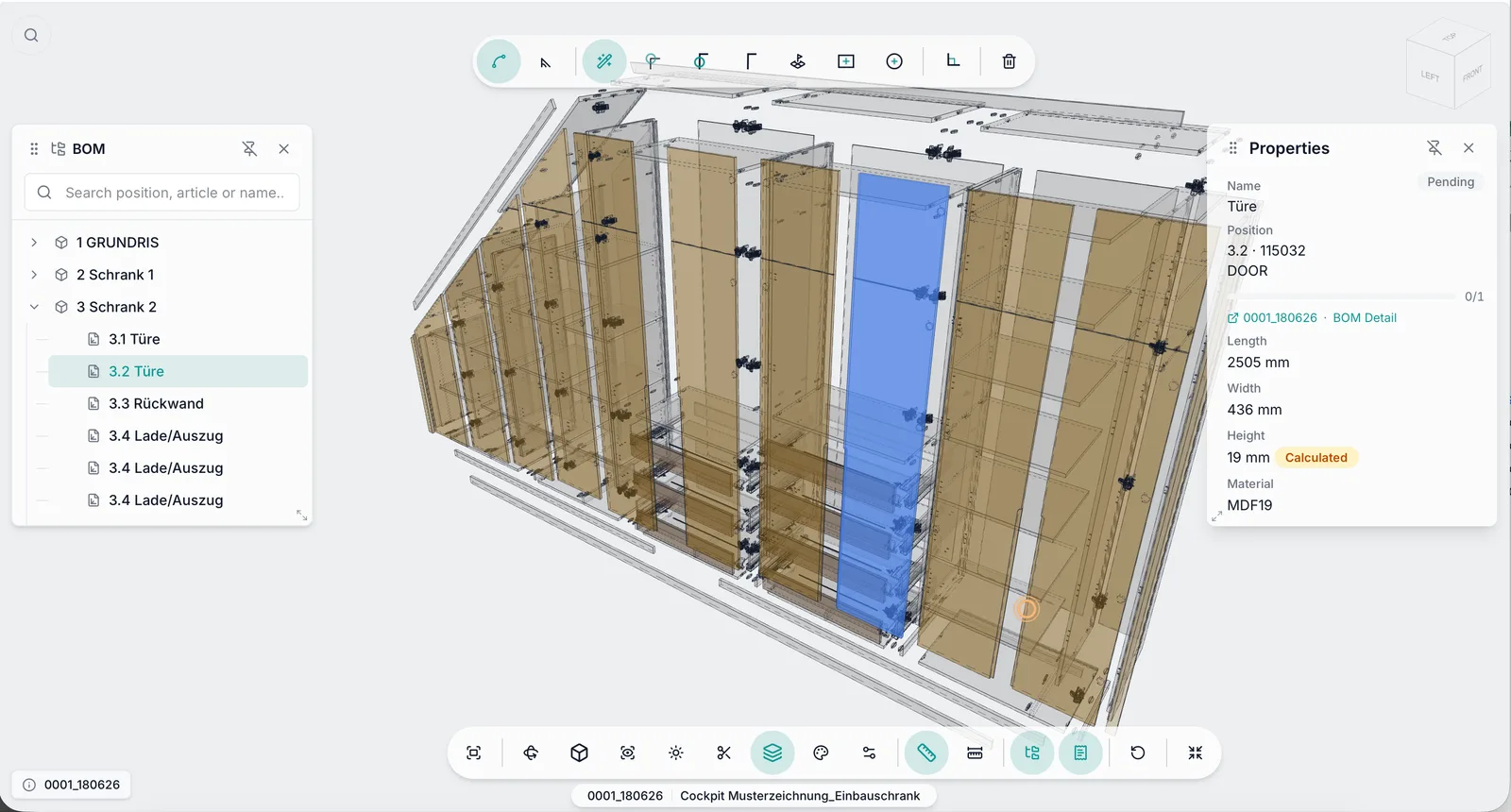Activate the scissors section cut tool
Viewport: 1511px width, 812px height.
tap(724, 753)
